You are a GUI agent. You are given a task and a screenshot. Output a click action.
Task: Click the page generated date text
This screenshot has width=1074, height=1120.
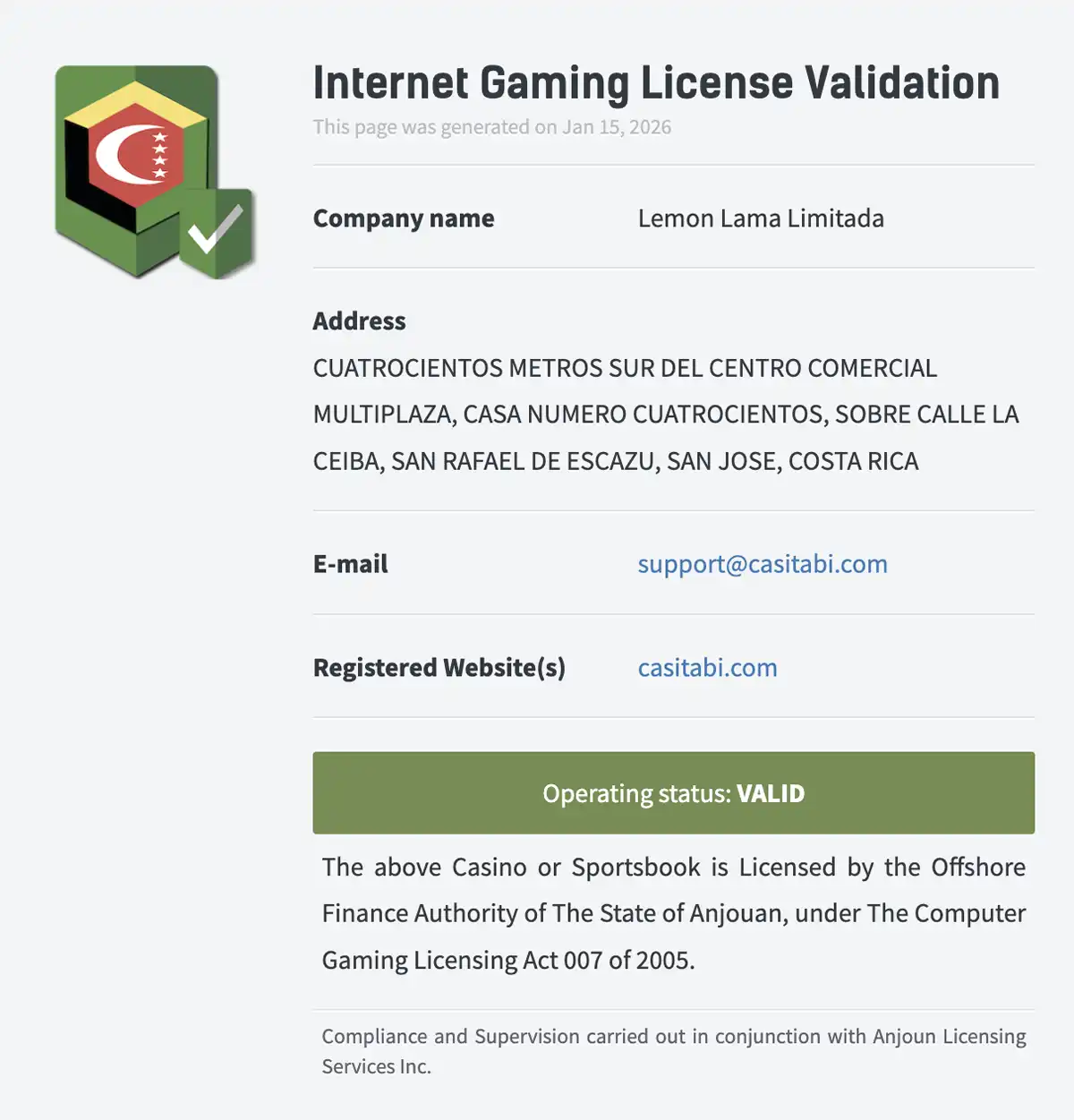point(491,127)
